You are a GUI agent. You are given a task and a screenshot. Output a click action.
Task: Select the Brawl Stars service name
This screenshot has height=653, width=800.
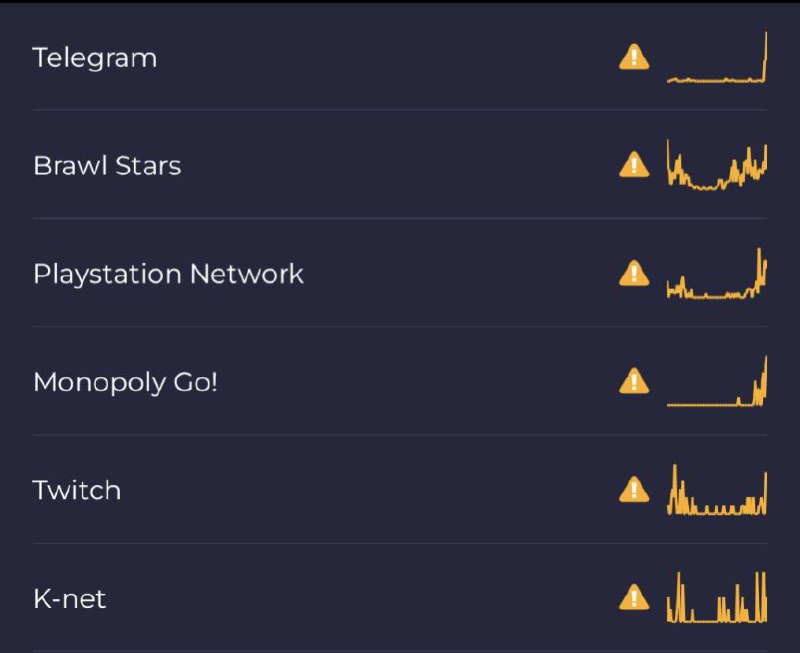[107, 165]
